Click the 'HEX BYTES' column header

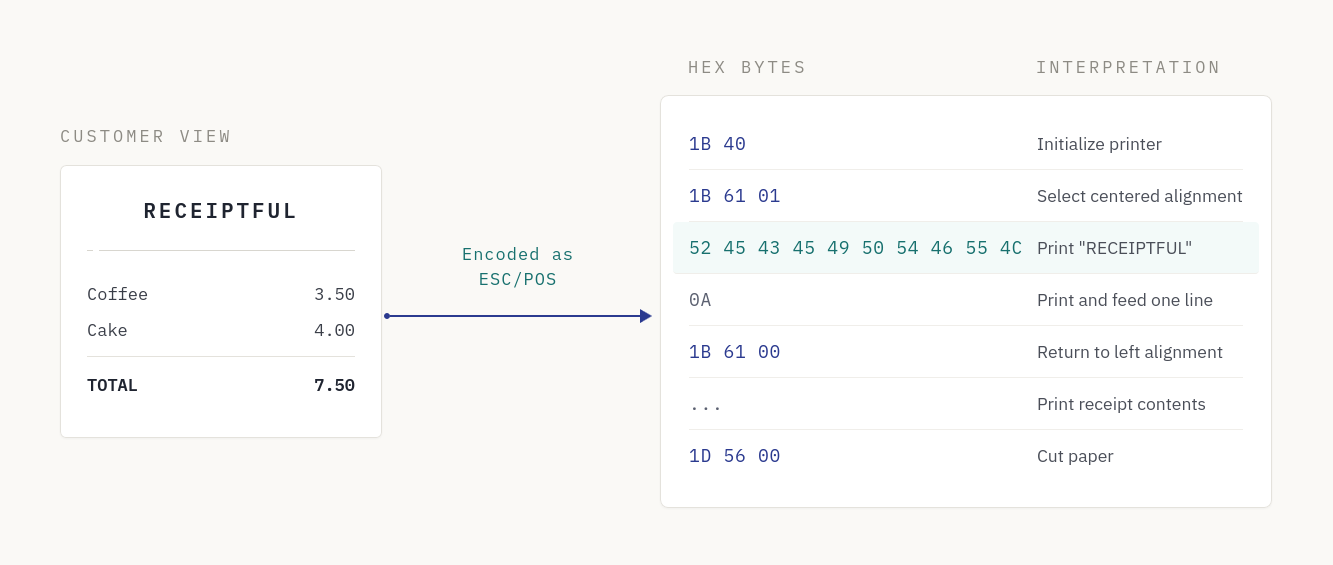coord(747,68)
